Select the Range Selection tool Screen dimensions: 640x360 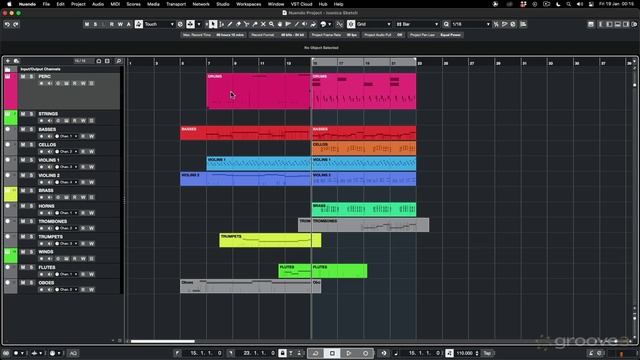pyautogui.click(x=222, y=24)
